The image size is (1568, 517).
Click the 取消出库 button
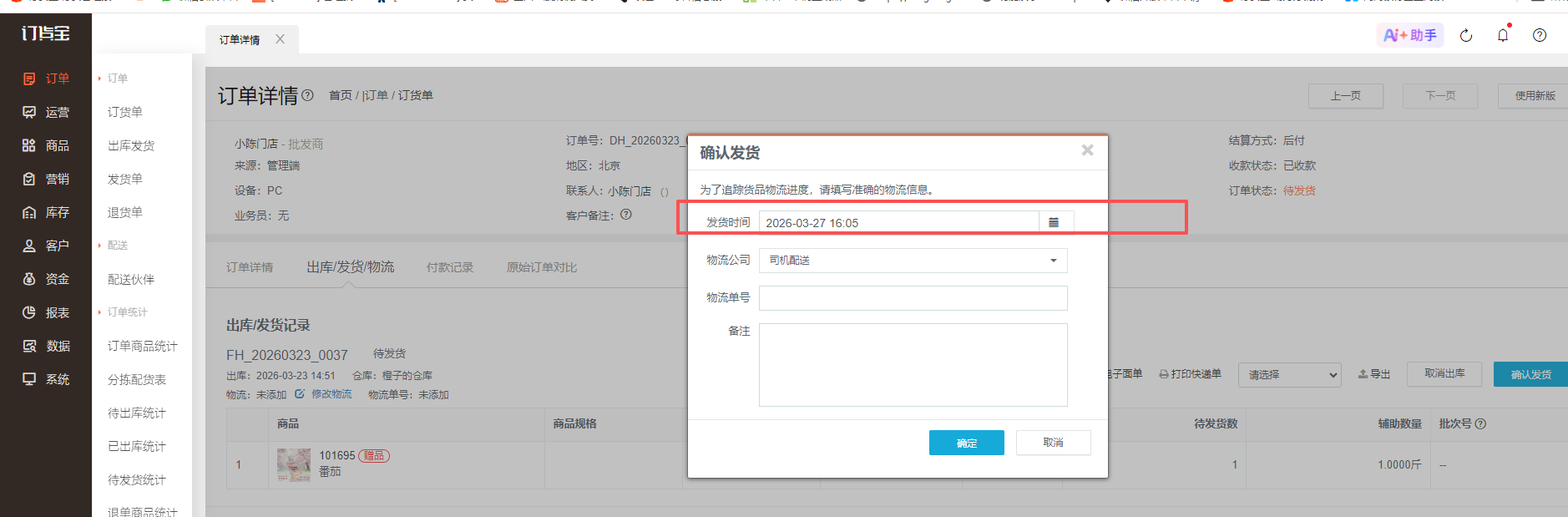coord(1444,373)
